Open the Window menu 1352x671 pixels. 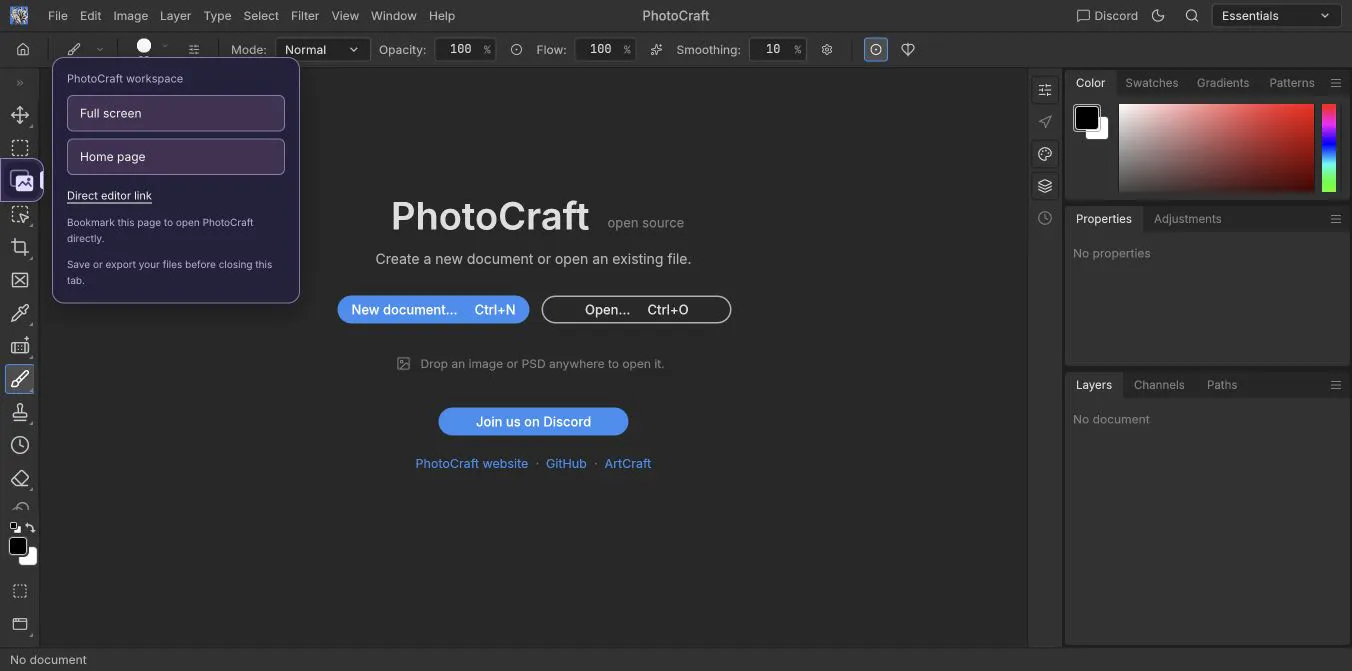click(x=394, y=16)
